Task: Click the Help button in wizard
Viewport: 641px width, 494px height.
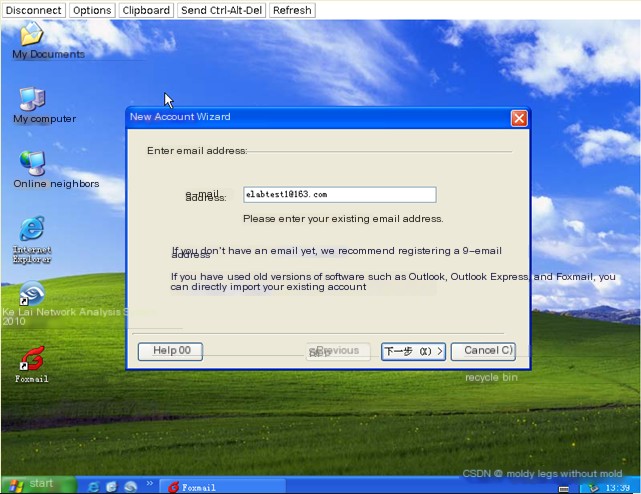Action: tap(170, 351)
